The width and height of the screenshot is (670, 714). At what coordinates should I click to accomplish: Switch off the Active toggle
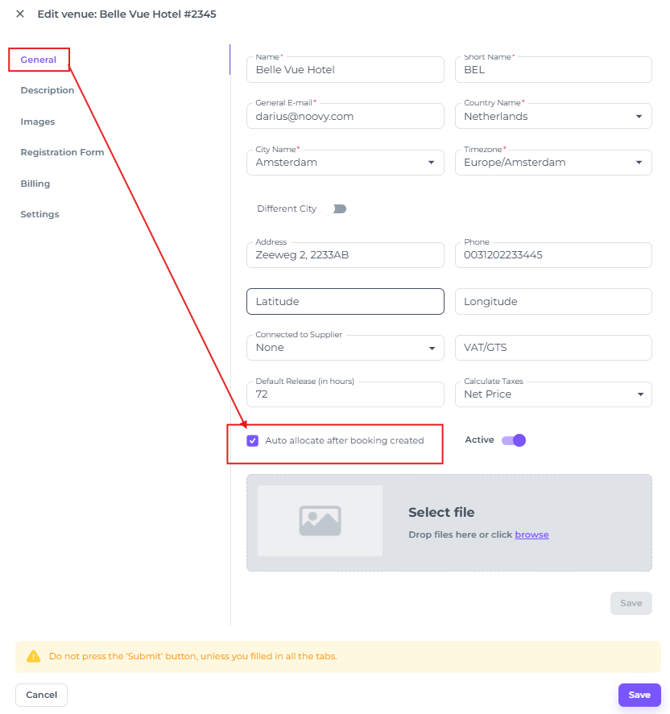[x=514, y=440]
